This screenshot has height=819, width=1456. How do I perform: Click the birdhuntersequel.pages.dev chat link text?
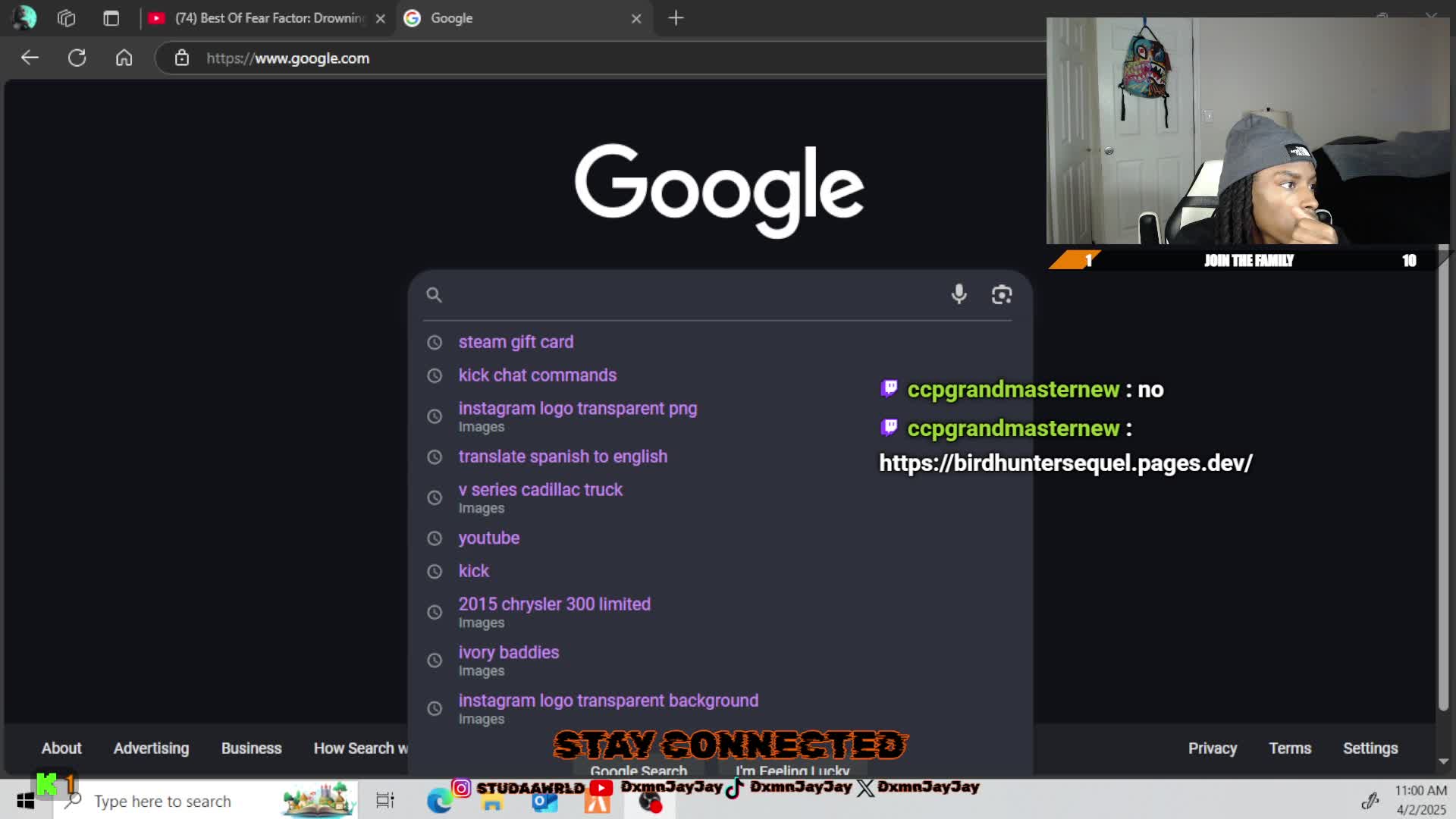[1065, 463]
